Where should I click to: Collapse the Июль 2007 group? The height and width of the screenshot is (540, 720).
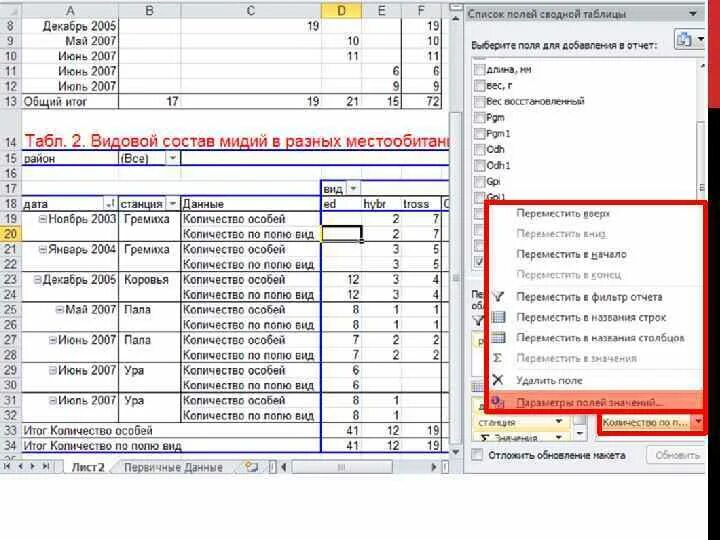[x=53, y=400]
